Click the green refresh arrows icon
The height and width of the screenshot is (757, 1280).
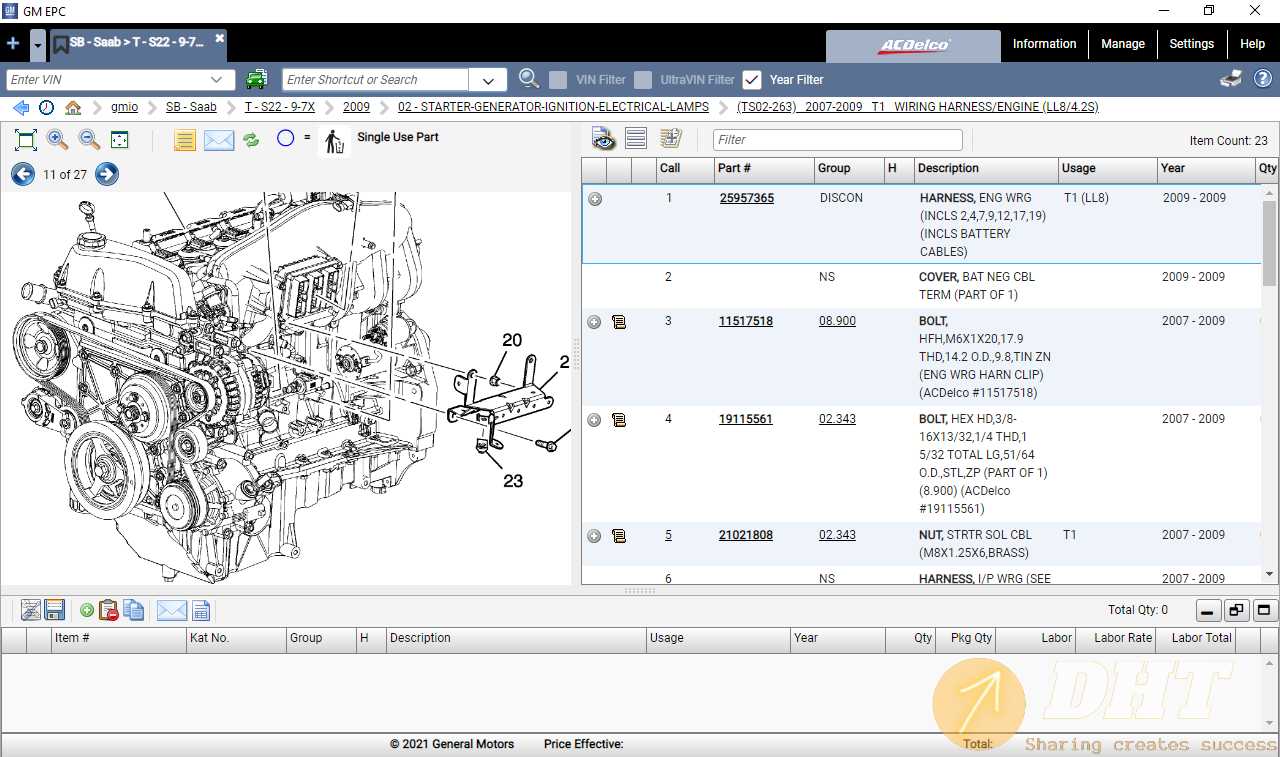[x=251, y=140]
